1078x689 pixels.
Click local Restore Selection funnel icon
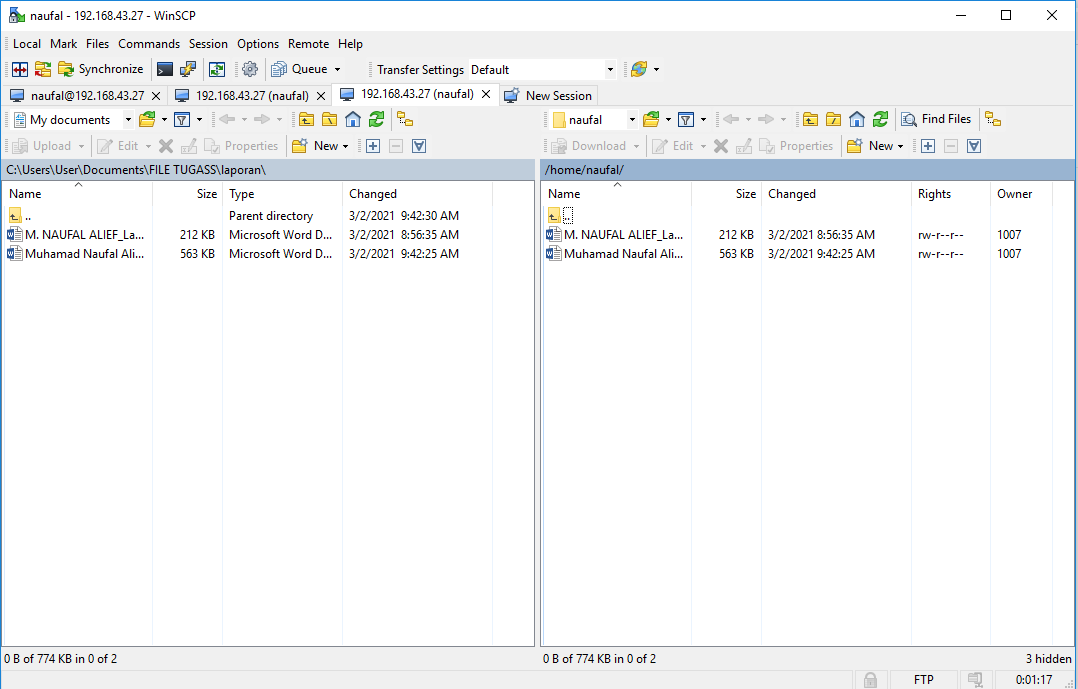pyautogui.click(x=419, y=146)
